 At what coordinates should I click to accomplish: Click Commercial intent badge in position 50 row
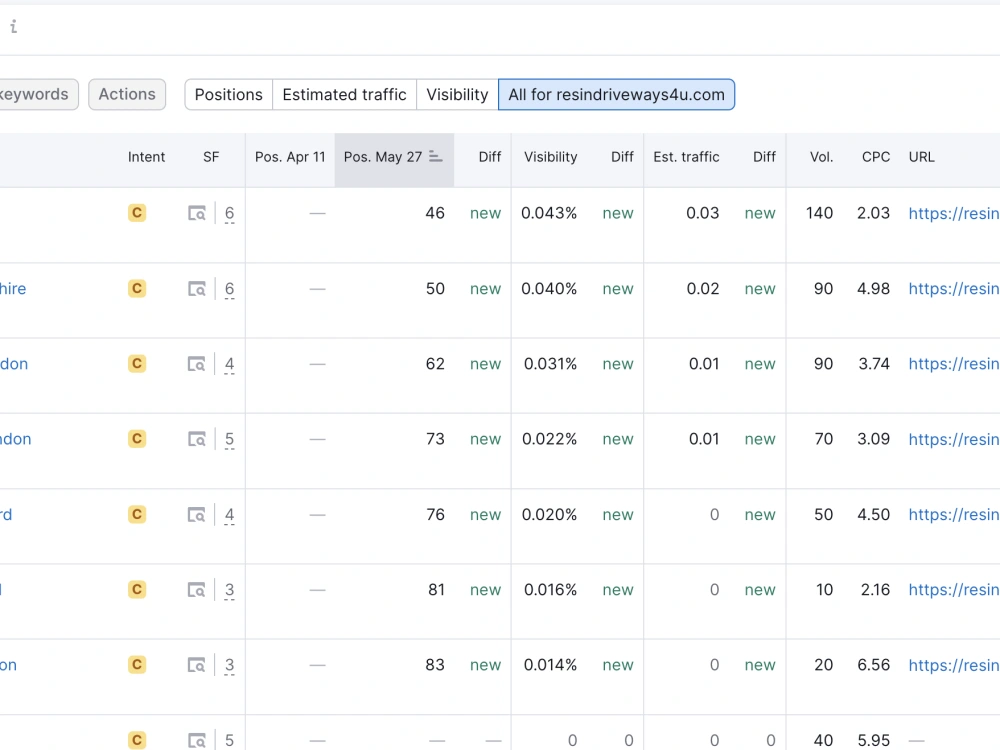(137, 289)
